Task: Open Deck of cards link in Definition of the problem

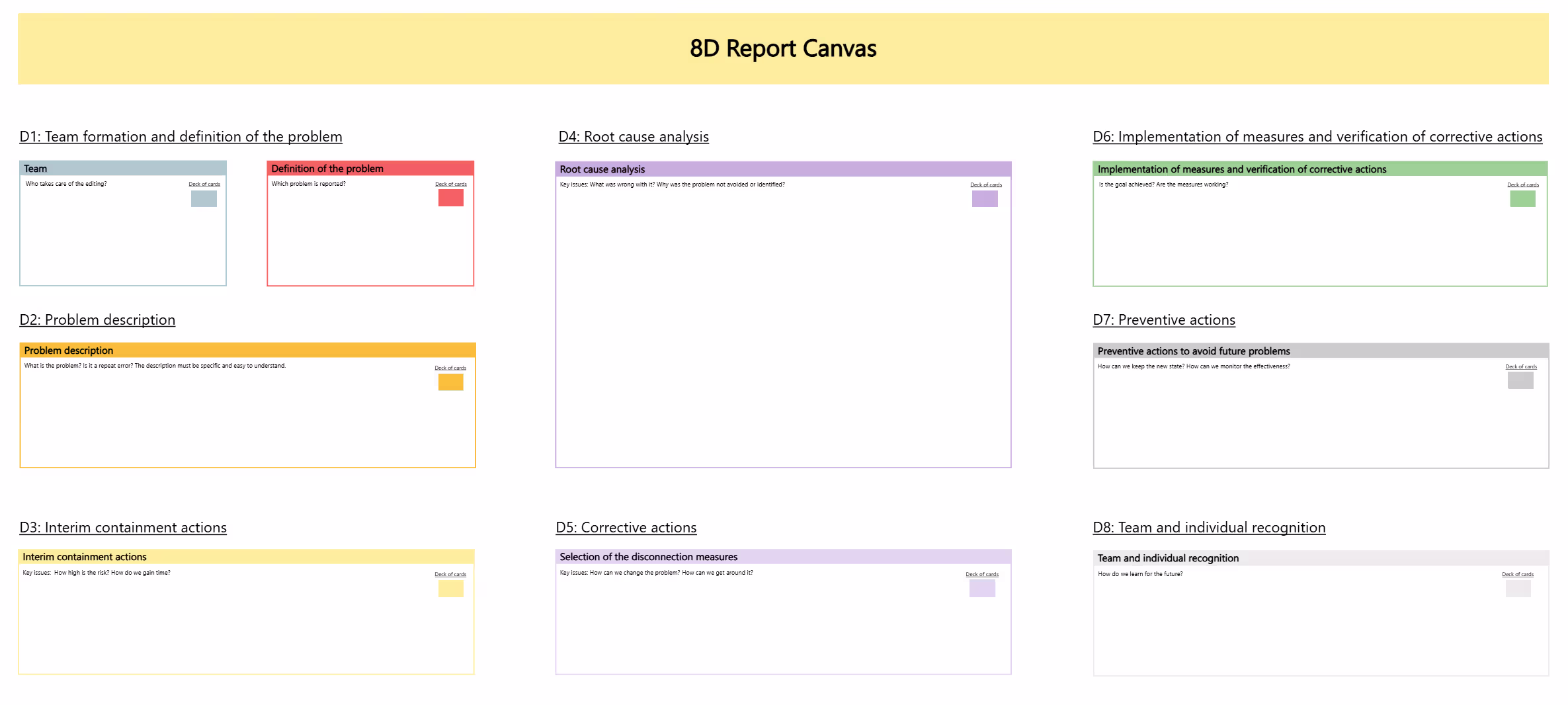Action: tap(451, 185)
